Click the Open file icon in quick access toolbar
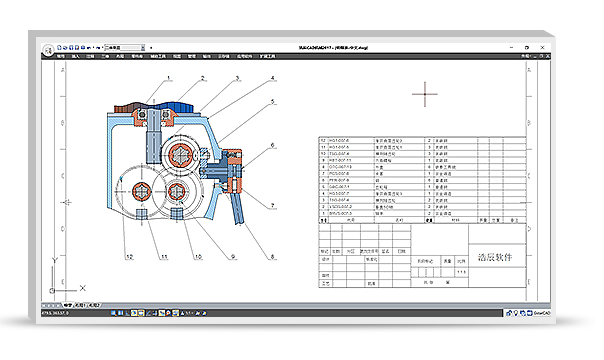Viewport: 604px width, 360px height. [65, 48]
